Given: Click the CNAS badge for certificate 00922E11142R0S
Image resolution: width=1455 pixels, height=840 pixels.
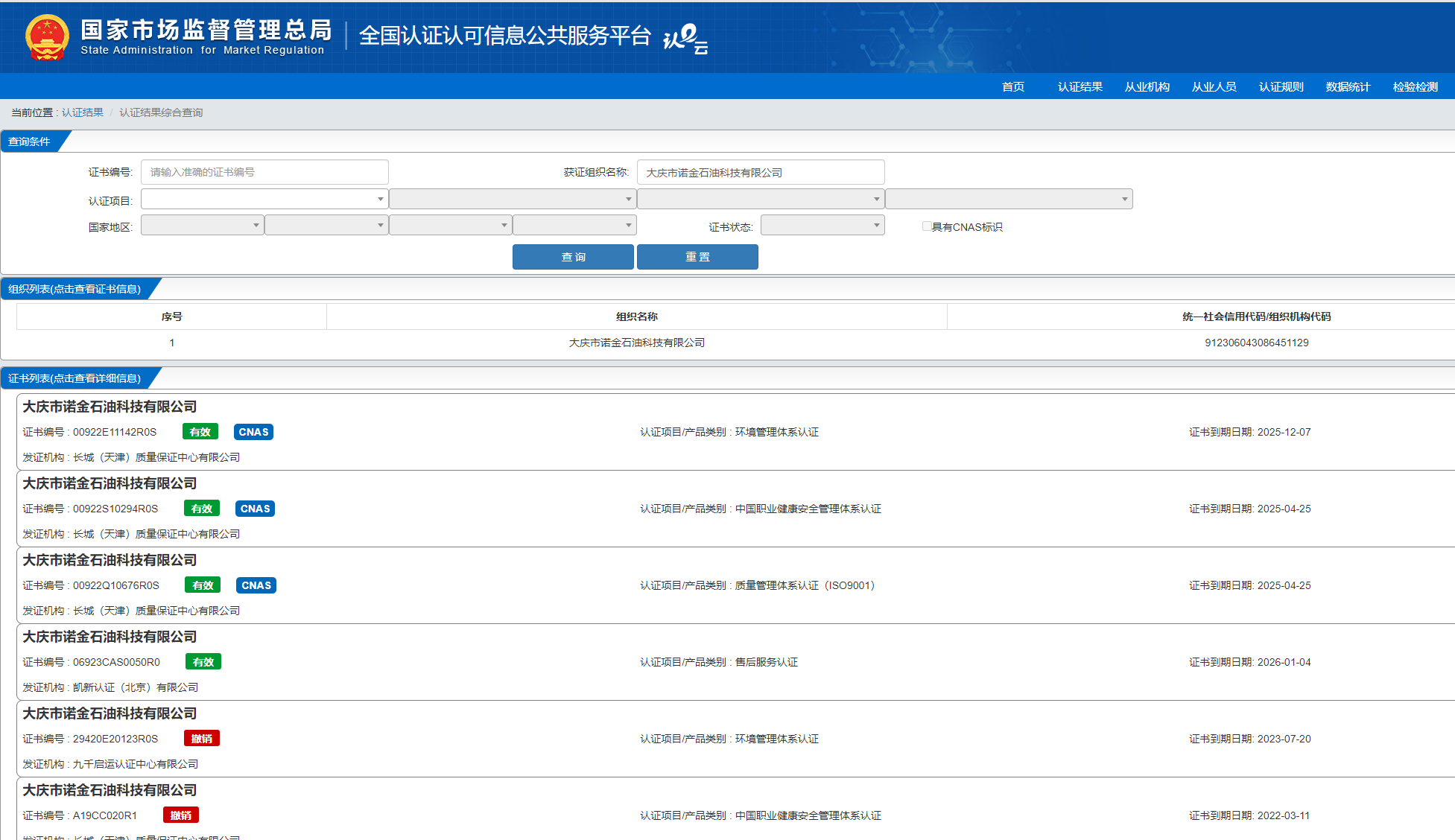Looking at the screenshot, I should pos(253,432).
